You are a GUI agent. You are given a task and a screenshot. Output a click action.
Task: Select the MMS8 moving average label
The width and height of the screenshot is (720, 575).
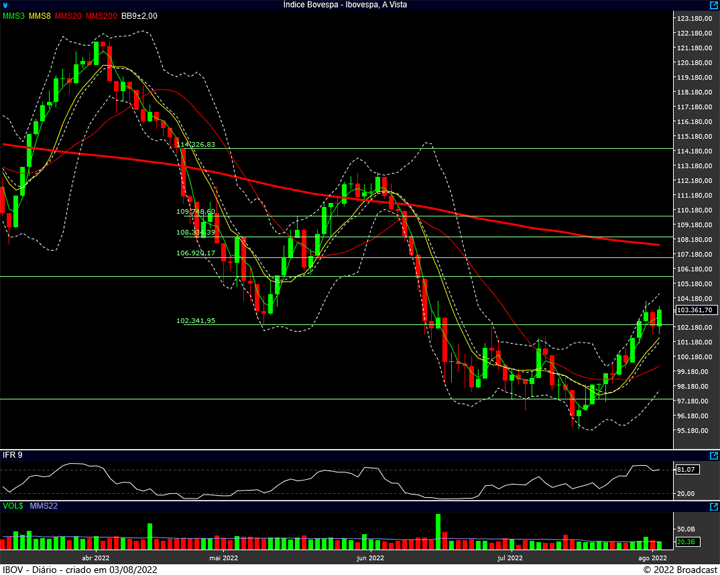pyautogui.click(x=39, y=16)
